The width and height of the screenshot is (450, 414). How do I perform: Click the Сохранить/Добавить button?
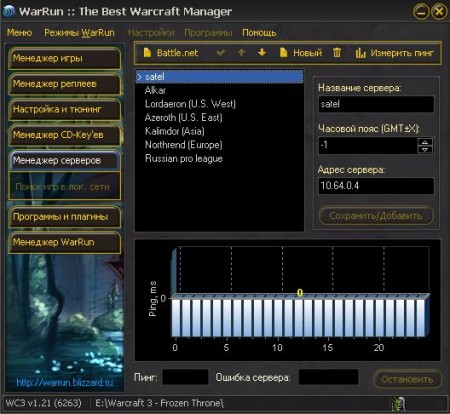coord(376,216)
